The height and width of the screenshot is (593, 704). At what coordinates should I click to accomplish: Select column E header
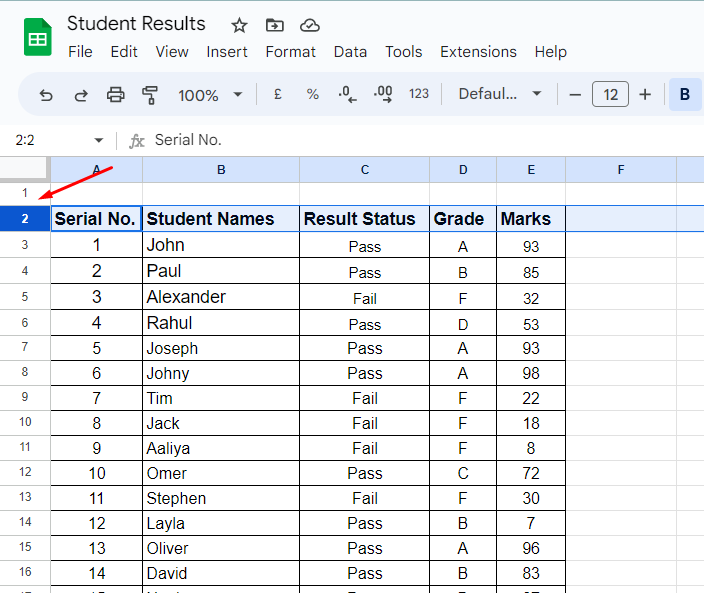[531, 170]
